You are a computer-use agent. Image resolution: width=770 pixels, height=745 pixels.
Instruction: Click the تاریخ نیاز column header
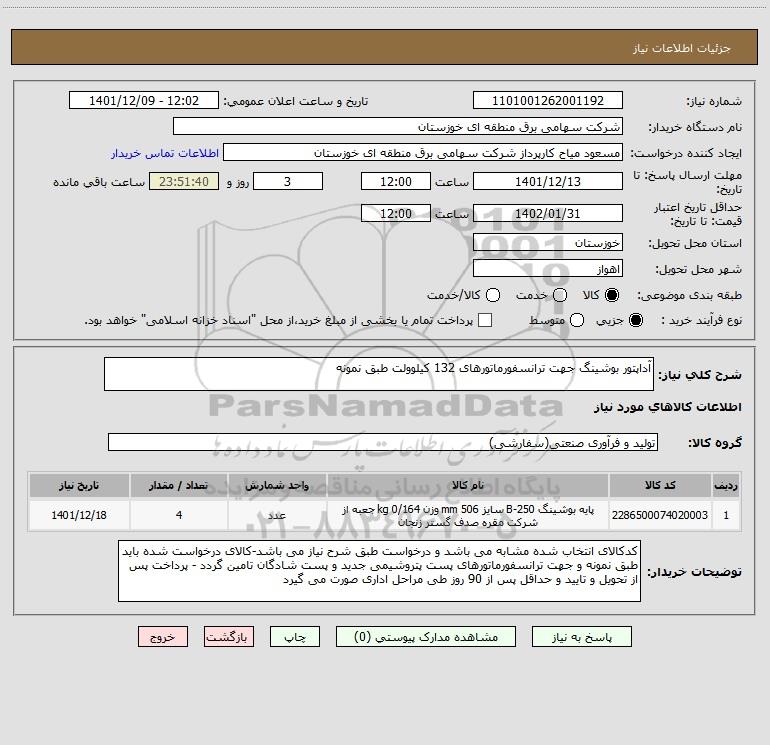[x=79, y=486]
